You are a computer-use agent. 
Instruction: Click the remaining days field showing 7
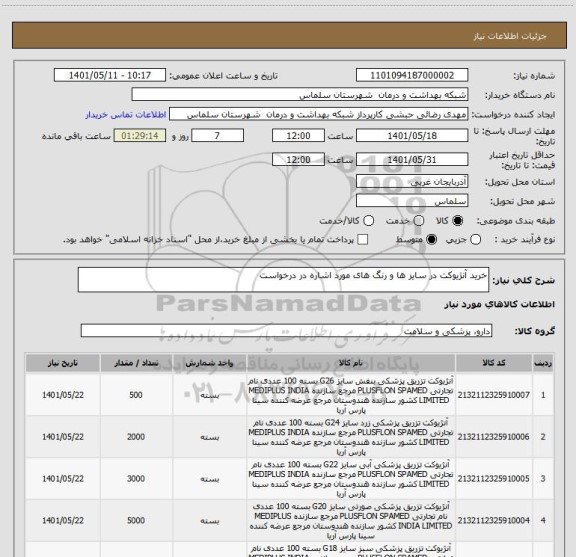point(217,136)
